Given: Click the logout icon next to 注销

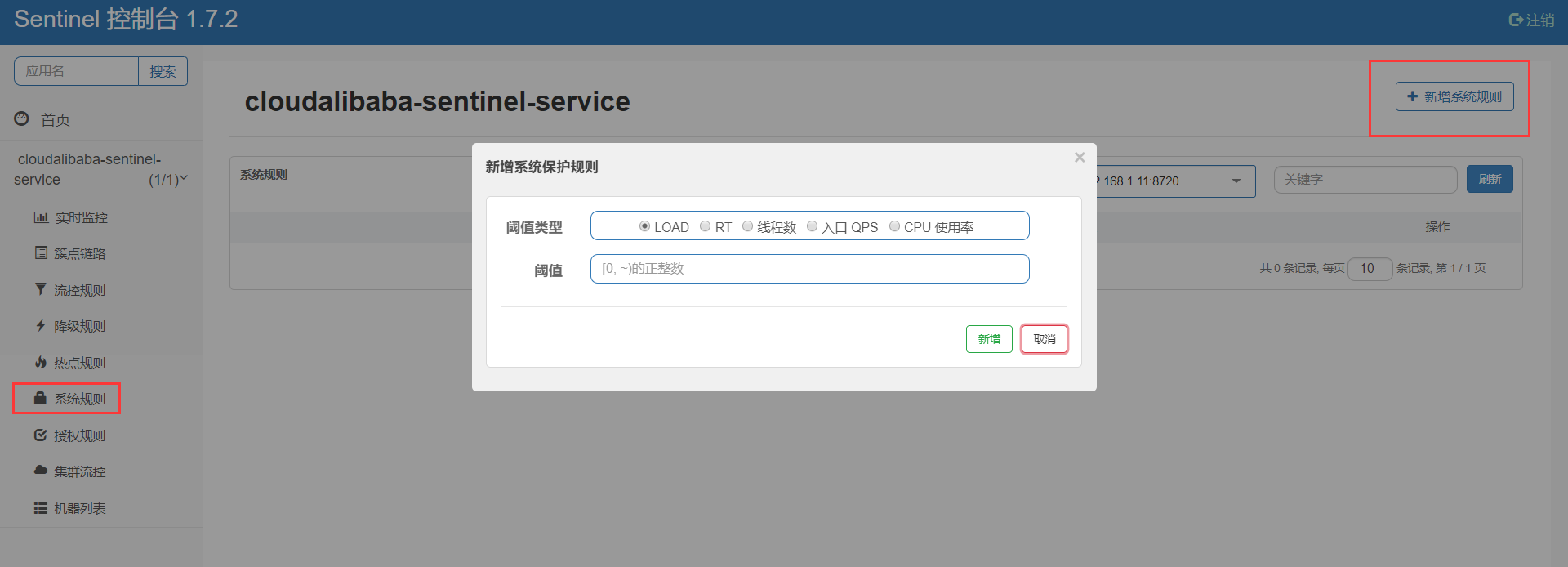Looking at the screenshot, I should (1516, 20).
